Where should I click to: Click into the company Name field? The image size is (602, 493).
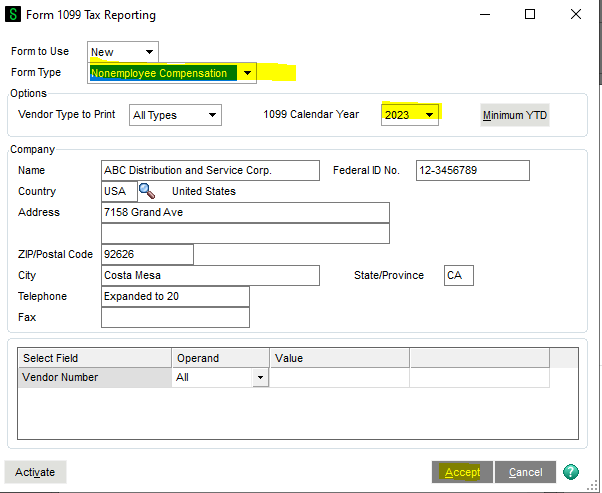[x=210, y=170]
